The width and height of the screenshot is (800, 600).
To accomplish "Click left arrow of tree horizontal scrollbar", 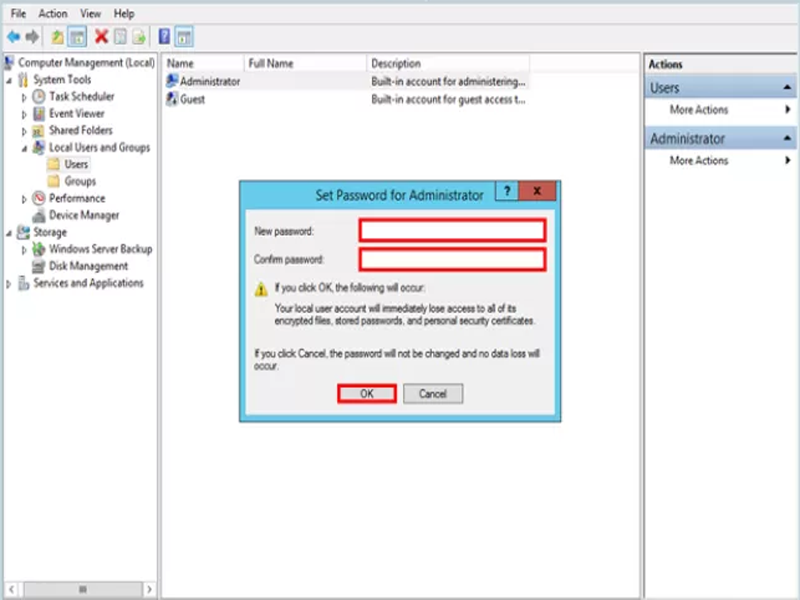I will click(12, 589).
